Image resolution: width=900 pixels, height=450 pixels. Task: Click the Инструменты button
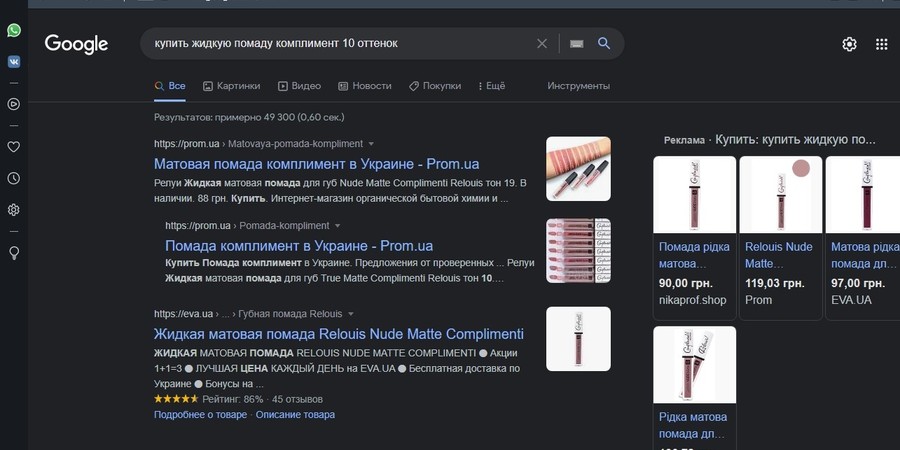click(x=578, y=86)
